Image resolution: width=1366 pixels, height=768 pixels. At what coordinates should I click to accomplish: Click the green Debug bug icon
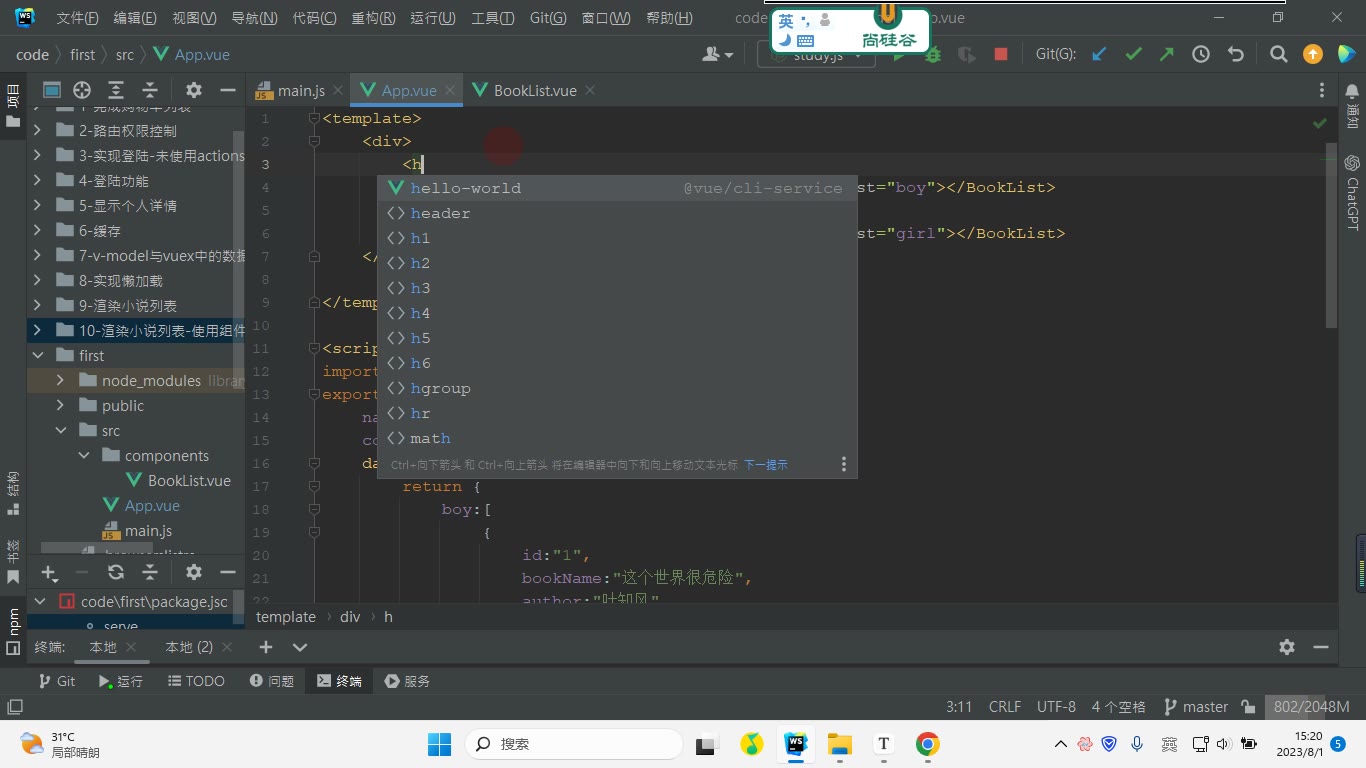pyautogui.click(x=933, y=54)
